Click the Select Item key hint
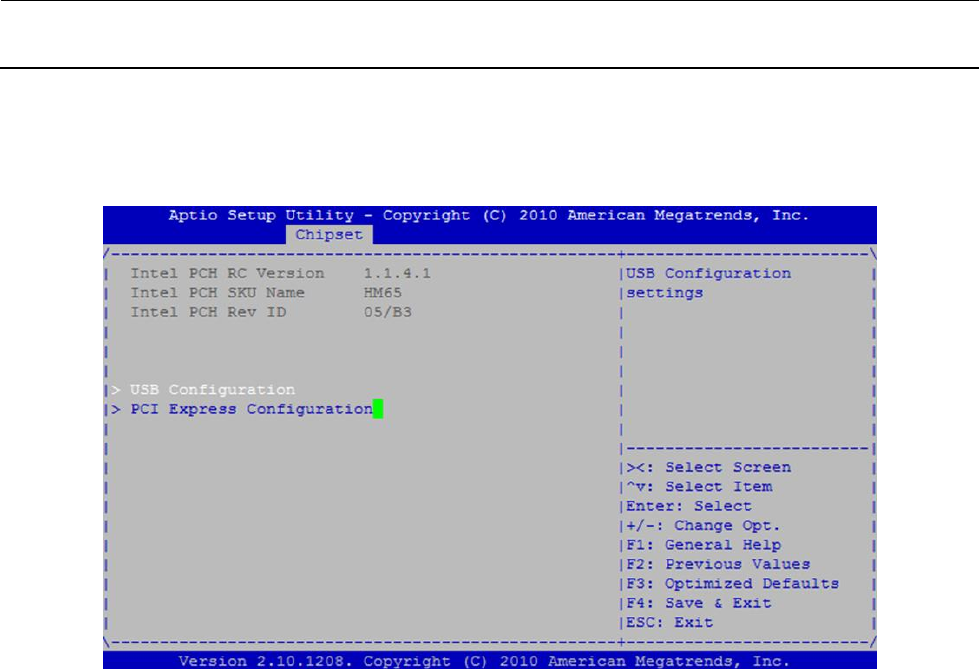This screenshot has width=979, height=669. click(699, 487)
